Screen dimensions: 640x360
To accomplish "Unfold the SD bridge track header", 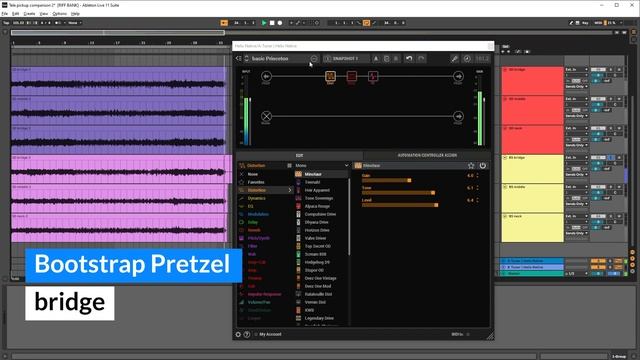I will (x=505, y=70).
